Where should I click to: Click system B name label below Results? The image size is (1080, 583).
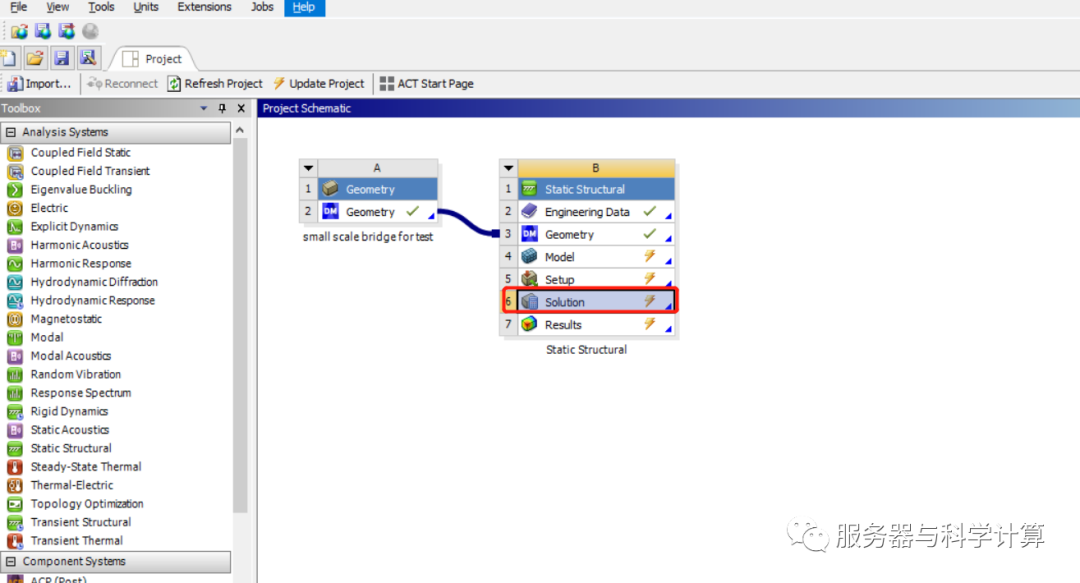[x=586, y=350]
